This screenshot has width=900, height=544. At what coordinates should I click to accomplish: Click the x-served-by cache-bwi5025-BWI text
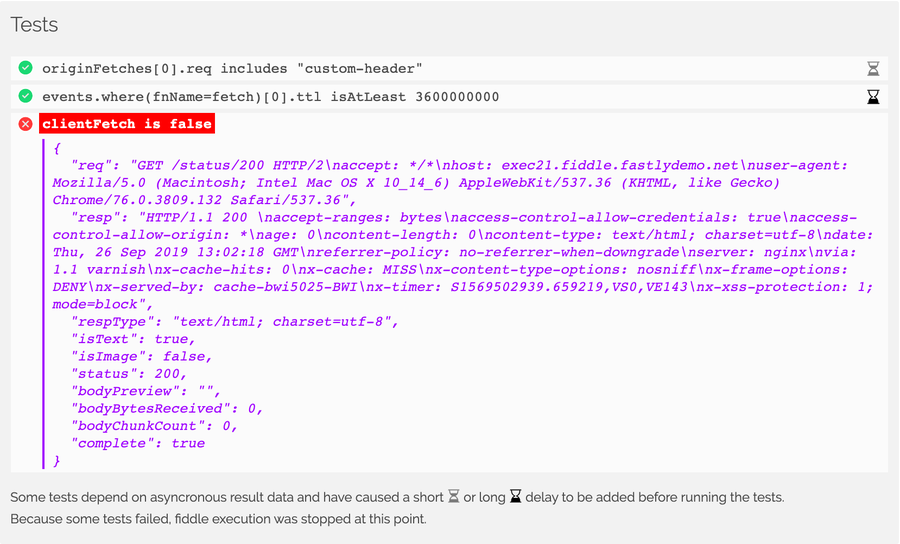[x=226, y=287]
